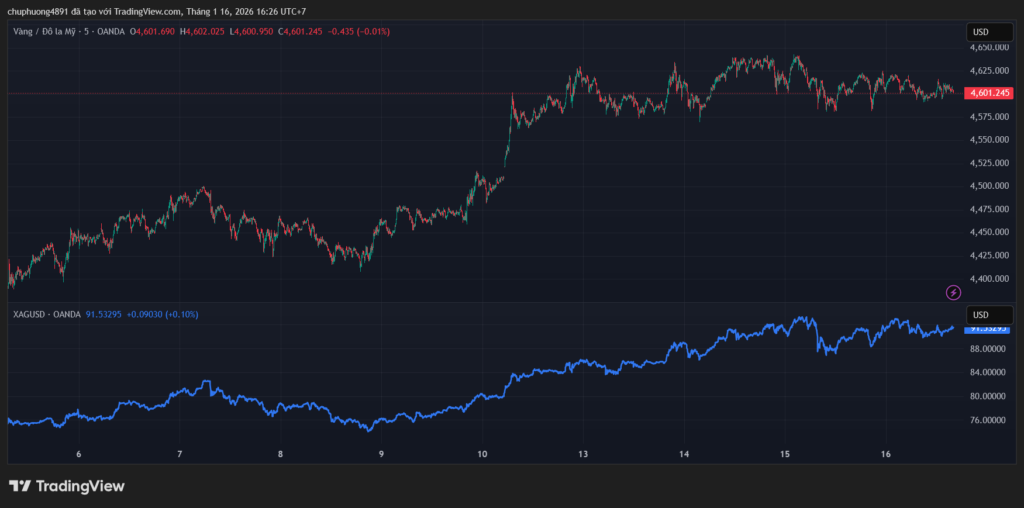Click date 6 on the time axis

pyautogui.click(x=78, y=454)
